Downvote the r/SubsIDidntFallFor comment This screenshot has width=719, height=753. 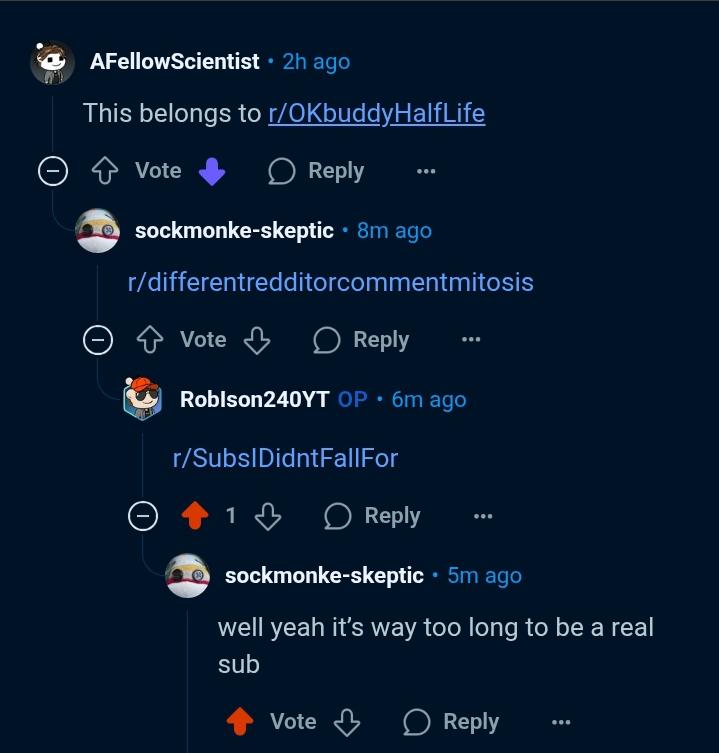click(x=268, y=516)
